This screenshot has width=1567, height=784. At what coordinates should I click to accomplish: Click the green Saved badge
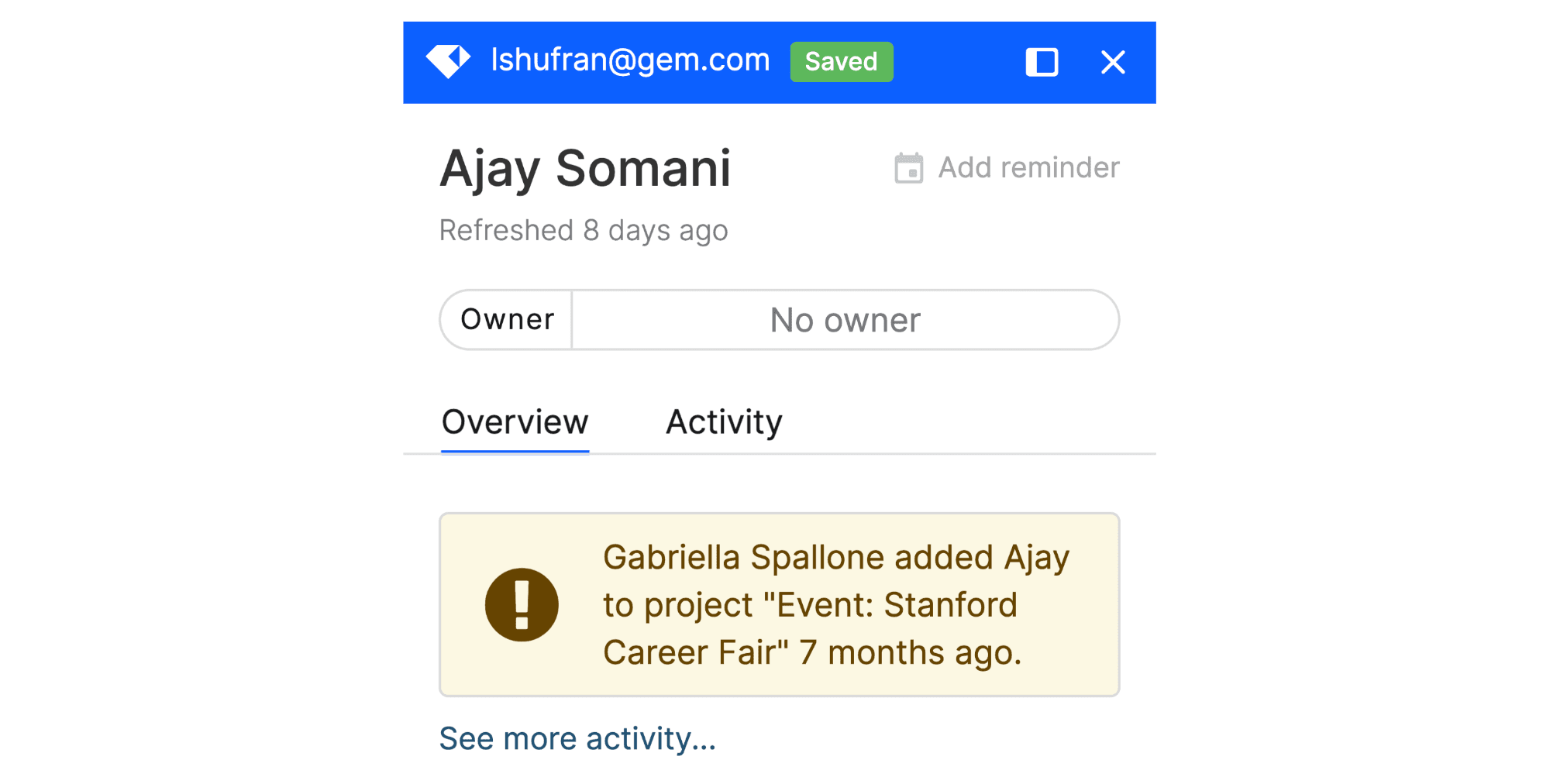coord(841,62)
